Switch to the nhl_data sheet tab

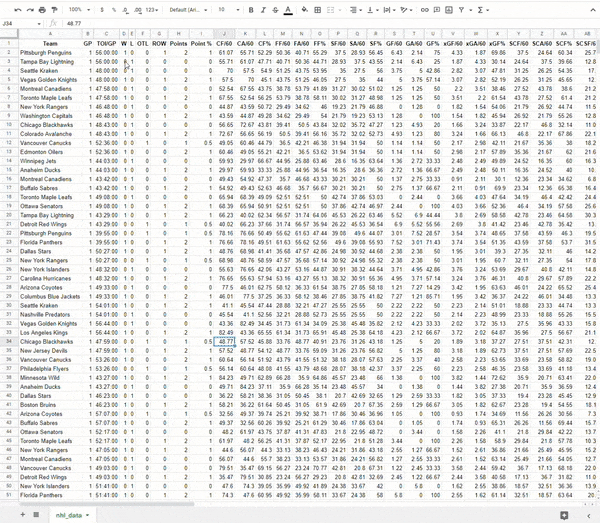point(69,515)
